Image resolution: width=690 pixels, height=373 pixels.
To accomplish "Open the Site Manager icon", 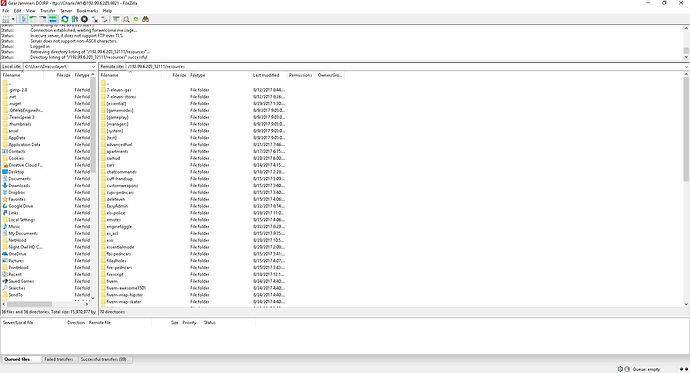I will coord(6,19).
